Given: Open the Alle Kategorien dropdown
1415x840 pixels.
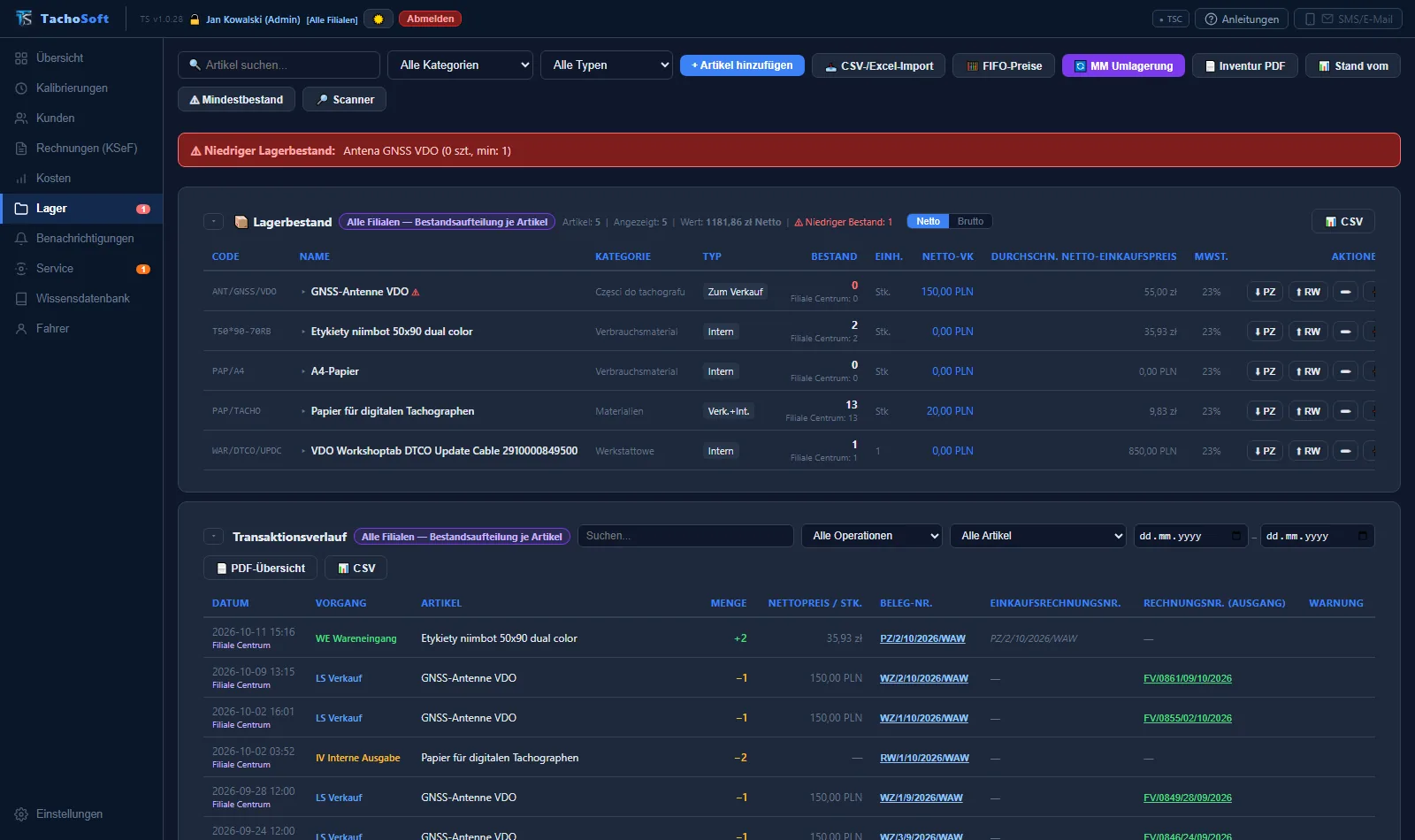Looking at the screenshot, I should 460,65.
